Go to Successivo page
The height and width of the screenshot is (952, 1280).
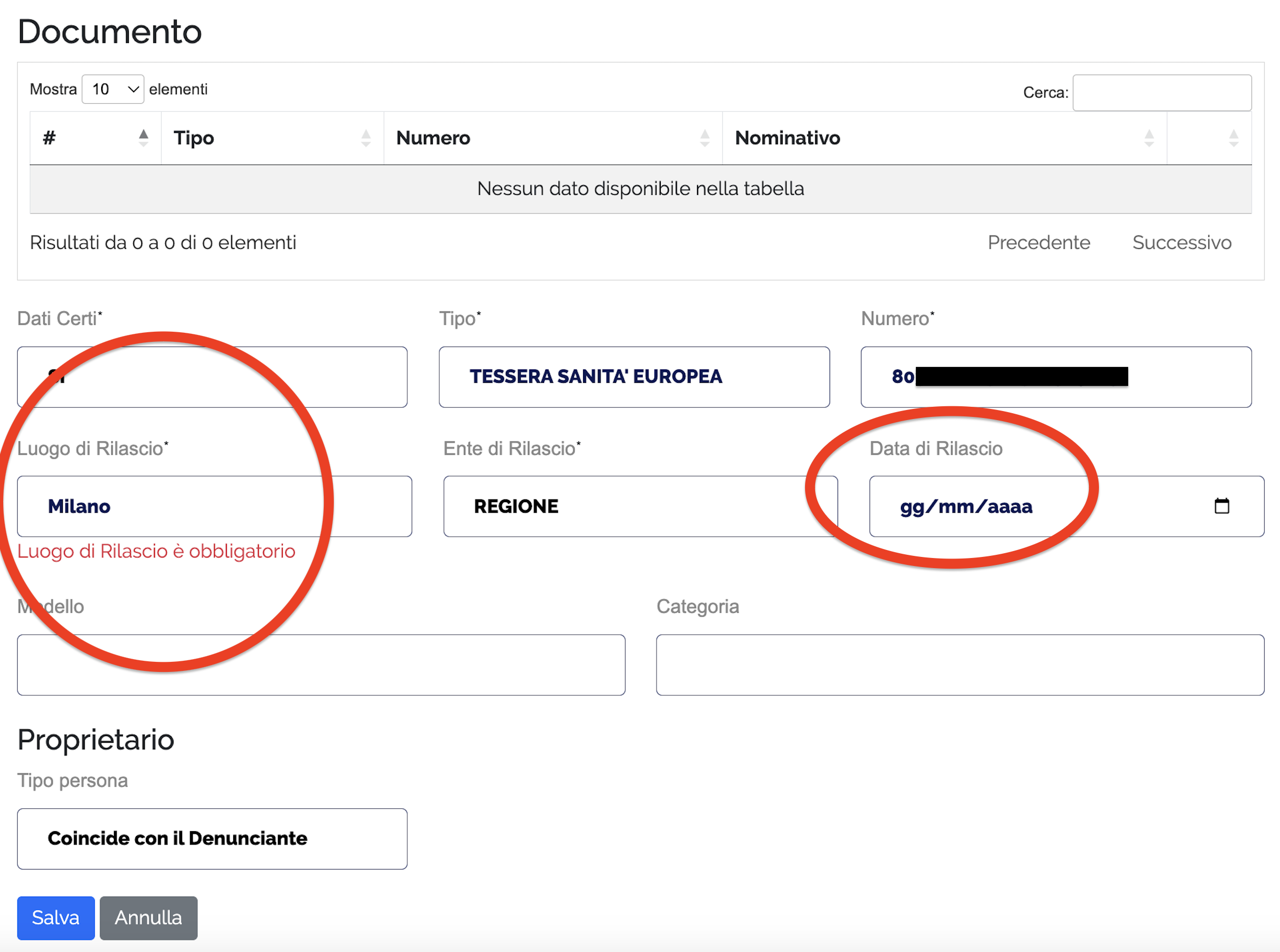tap(1181, 243)
